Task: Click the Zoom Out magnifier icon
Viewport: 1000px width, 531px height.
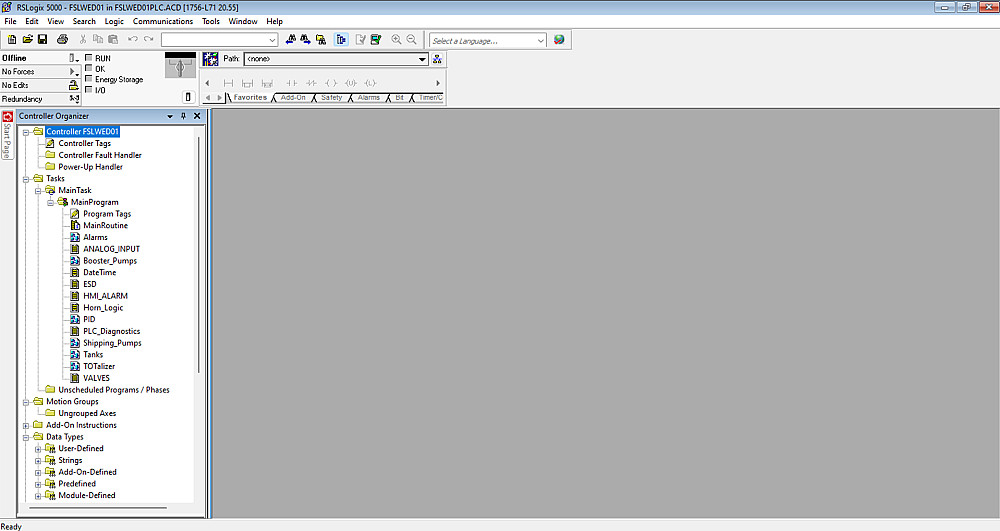Action: point(411,40)
